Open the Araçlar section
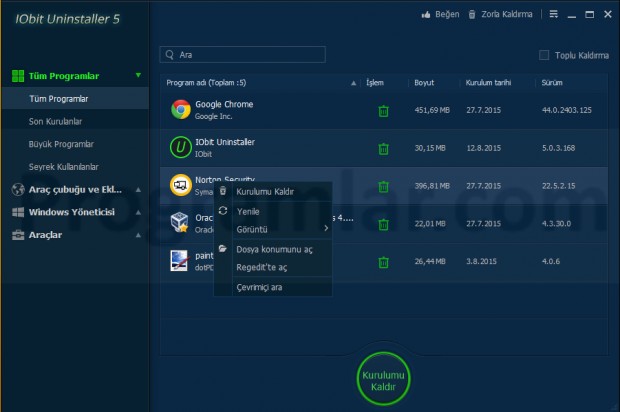This screenshot has height=412, width=620. 45,235
